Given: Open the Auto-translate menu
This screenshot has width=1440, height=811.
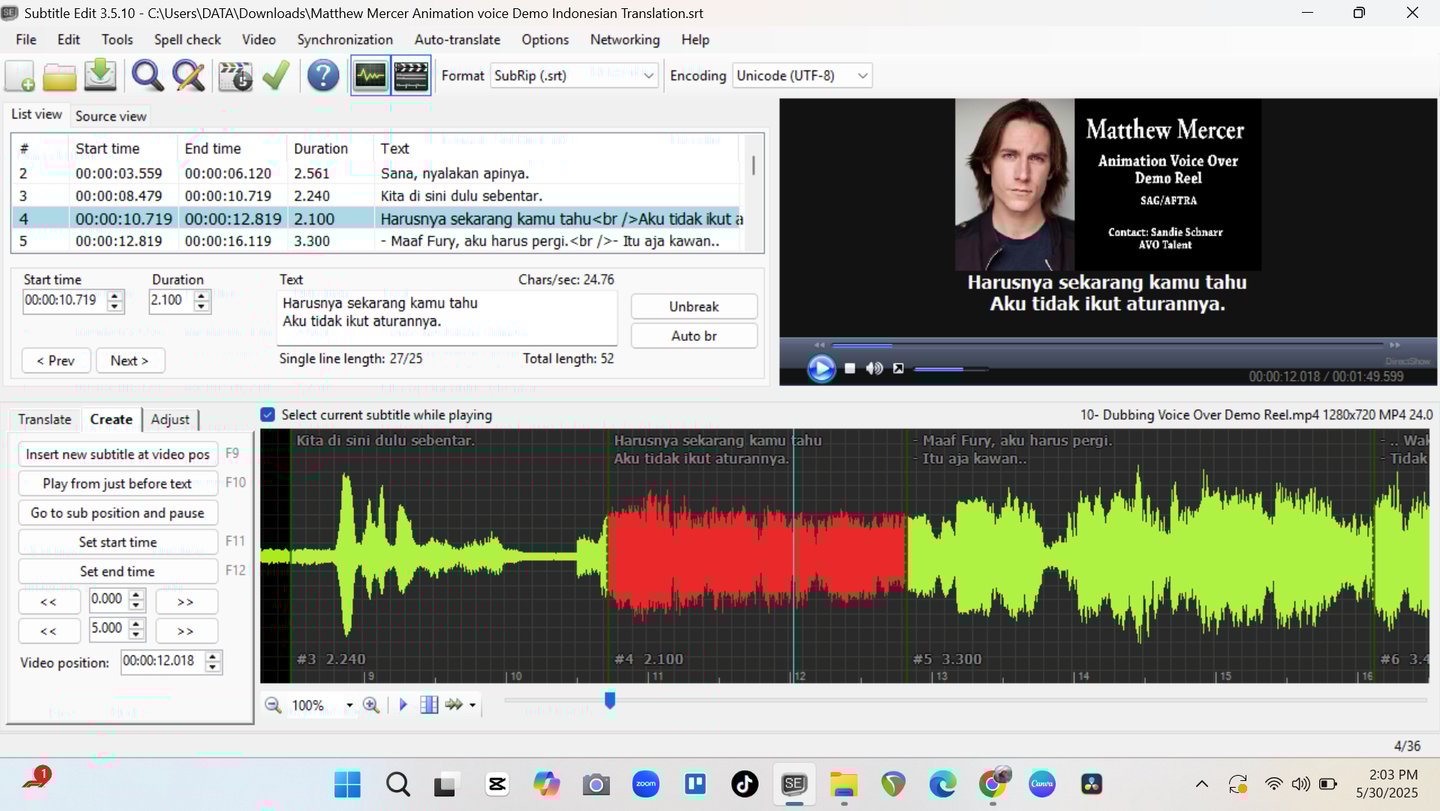Looking at the screenshot, I should coord(457,40).
